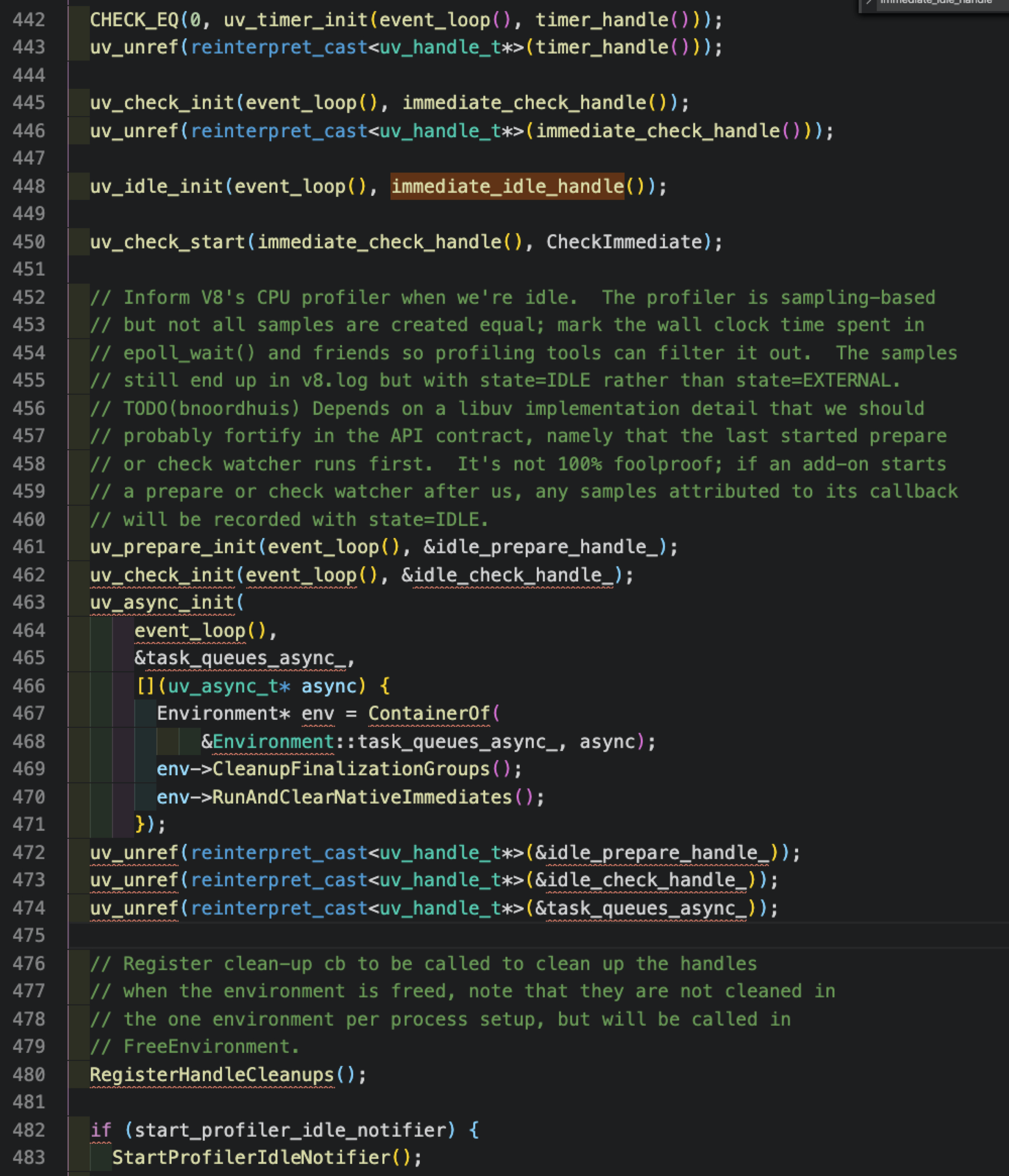Click event_loop() on line 464
Screen dimensions: 1009x1176
(x=200, y=630)
